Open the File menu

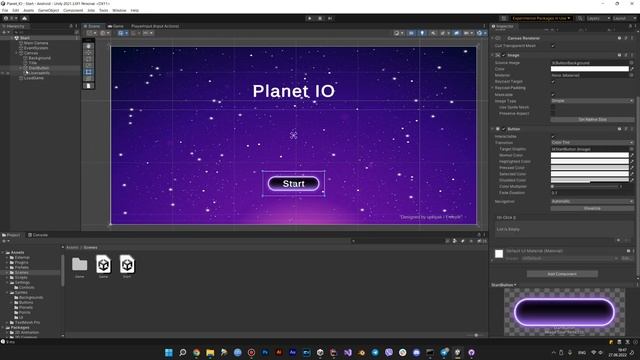click(x=5, y=10)
